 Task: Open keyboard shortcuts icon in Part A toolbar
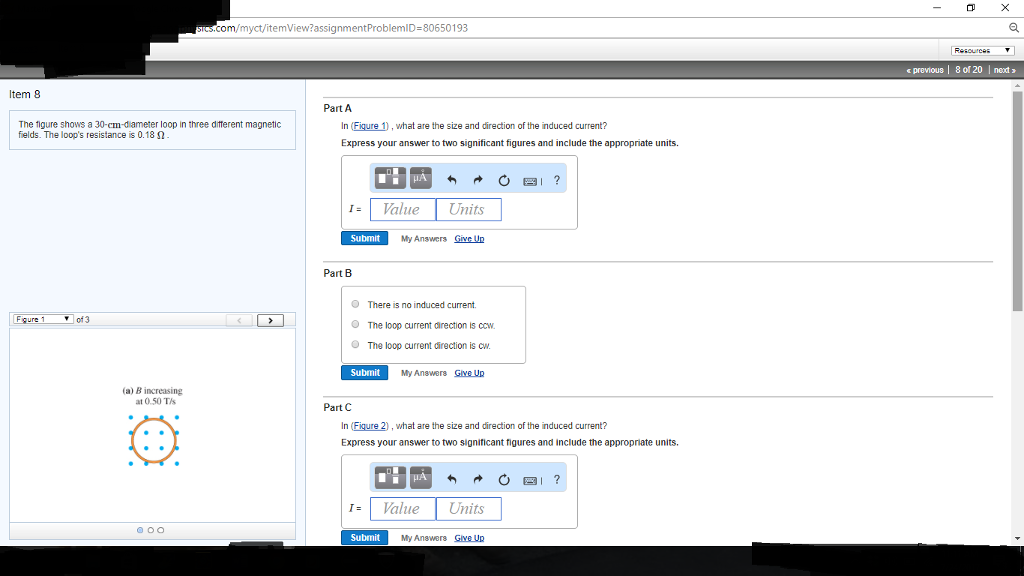[x=531, y=178]
